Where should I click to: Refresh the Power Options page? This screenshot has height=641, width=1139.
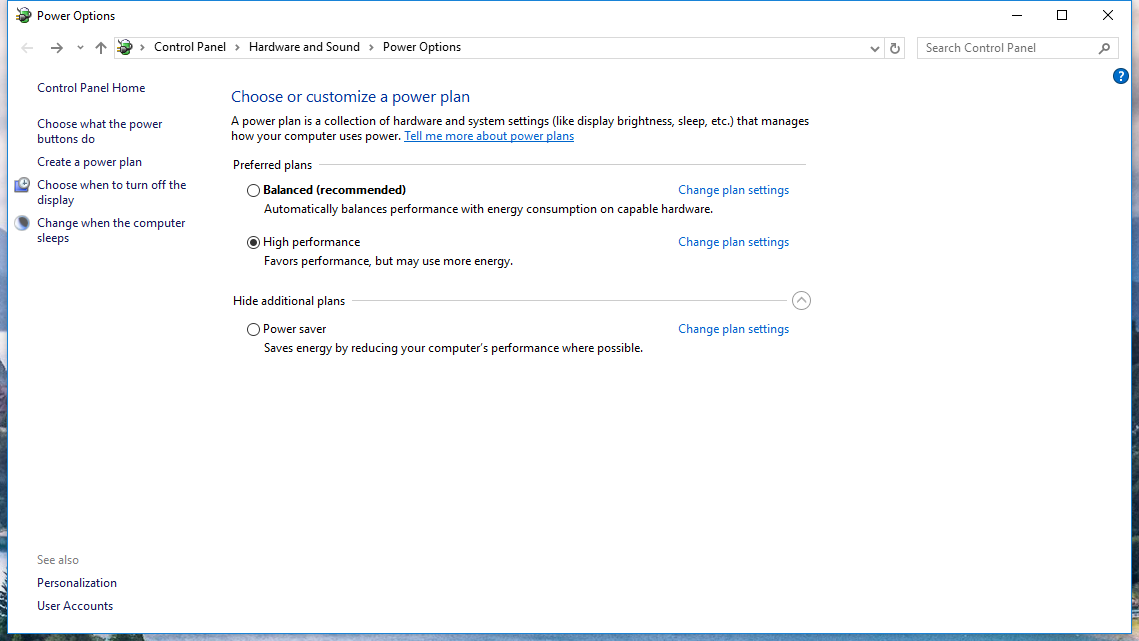click(895, 48)
